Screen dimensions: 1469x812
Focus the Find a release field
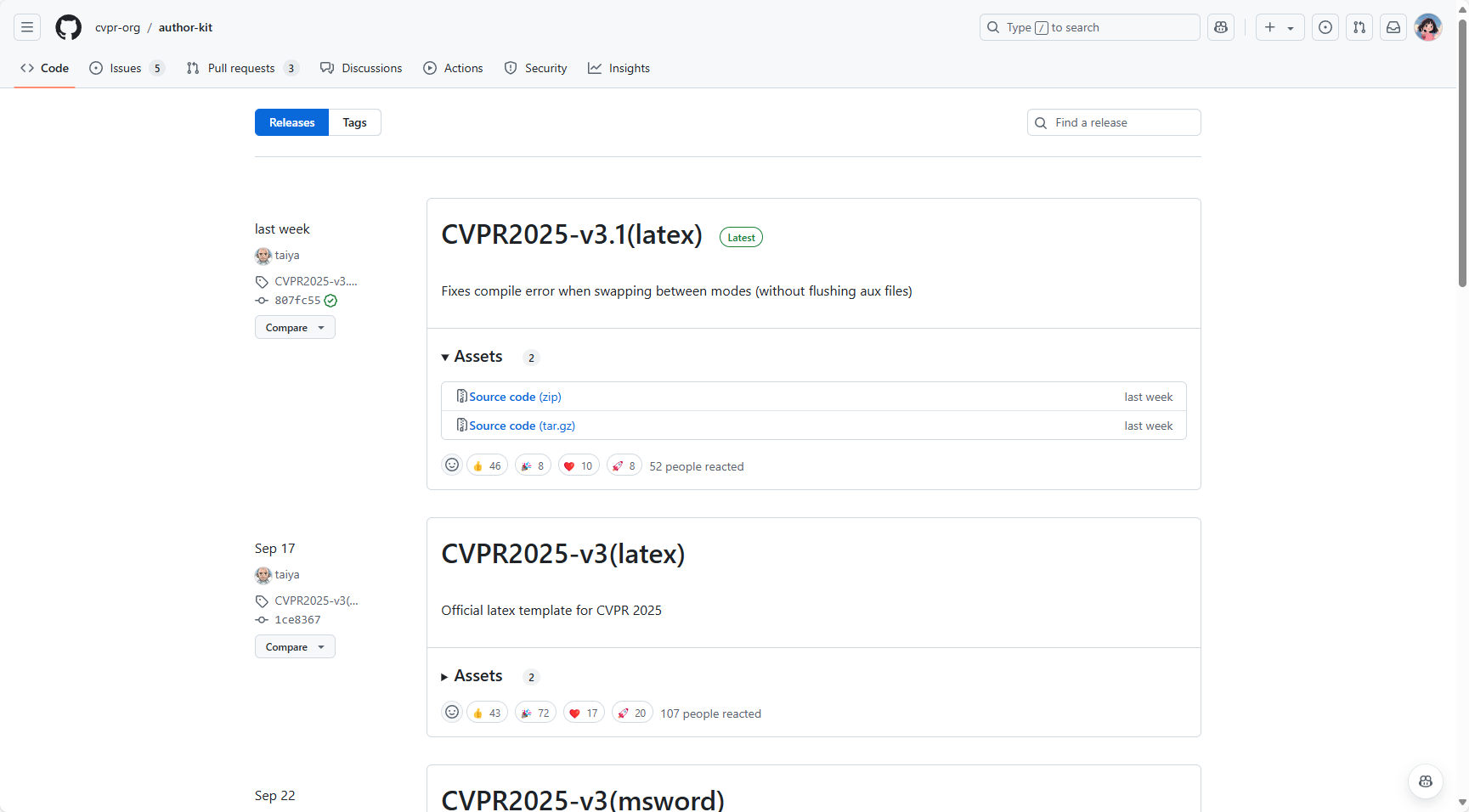[1114, 122]
